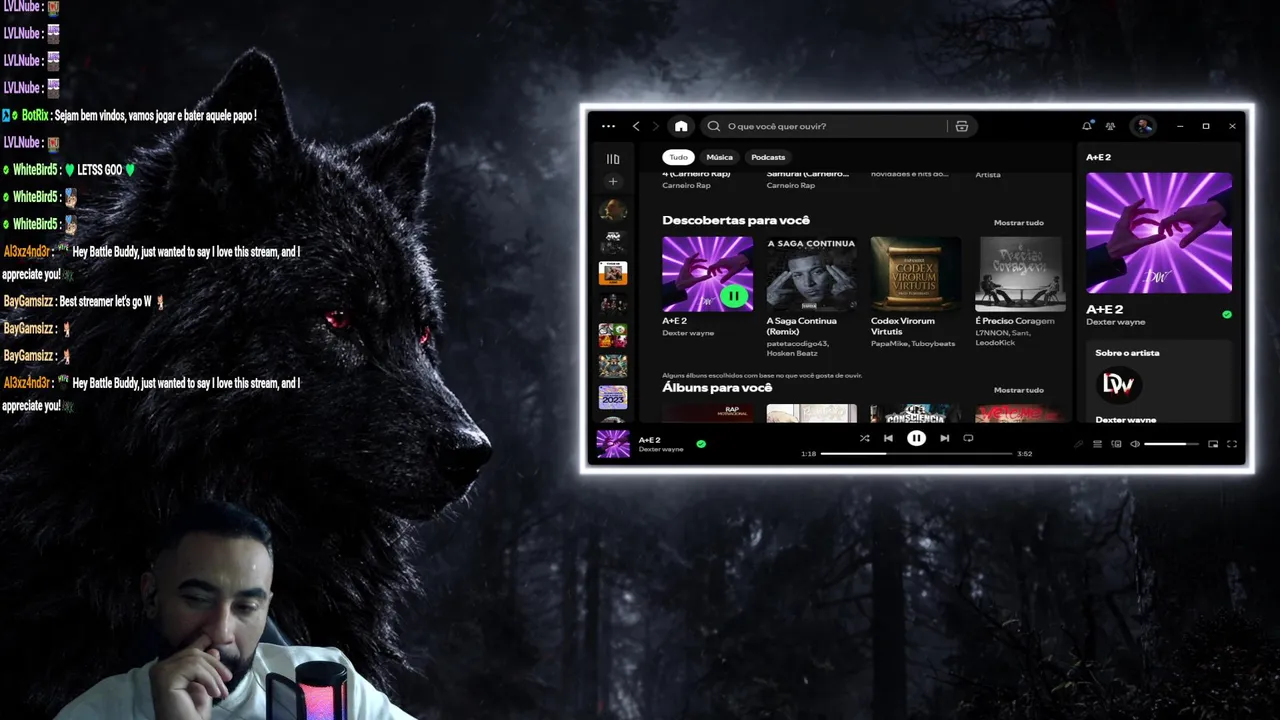The height and width of the screenshot is (720, 1280).
Task: Select the Podcasts filter tab
Action: pyautogui.click(x=768, y=157)
